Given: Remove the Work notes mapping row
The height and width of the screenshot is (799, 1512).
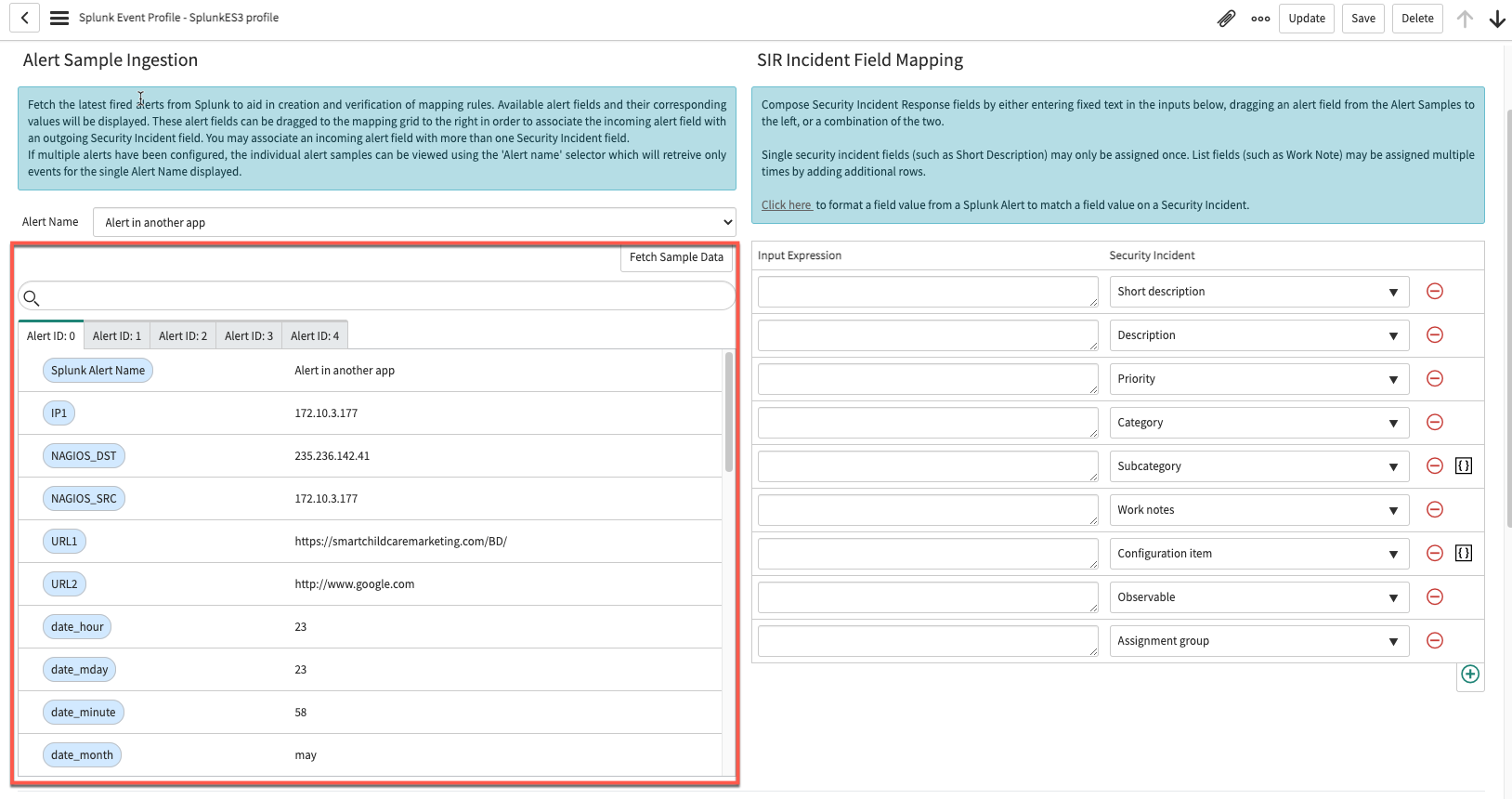Looking at the screenshot, I should click(x=1435, y=510).
